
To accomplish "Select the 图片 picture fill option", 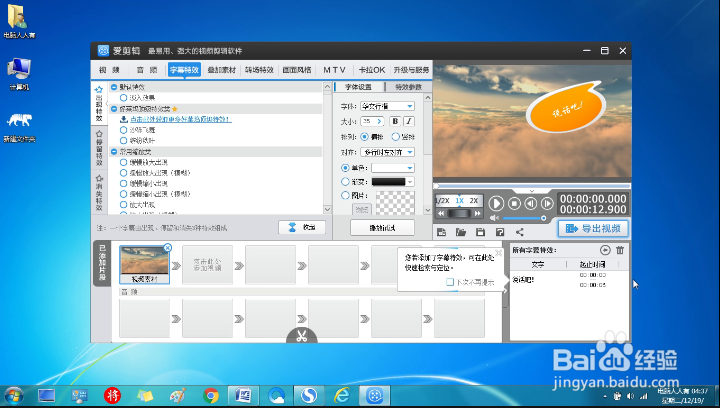I will click(345, 196).
